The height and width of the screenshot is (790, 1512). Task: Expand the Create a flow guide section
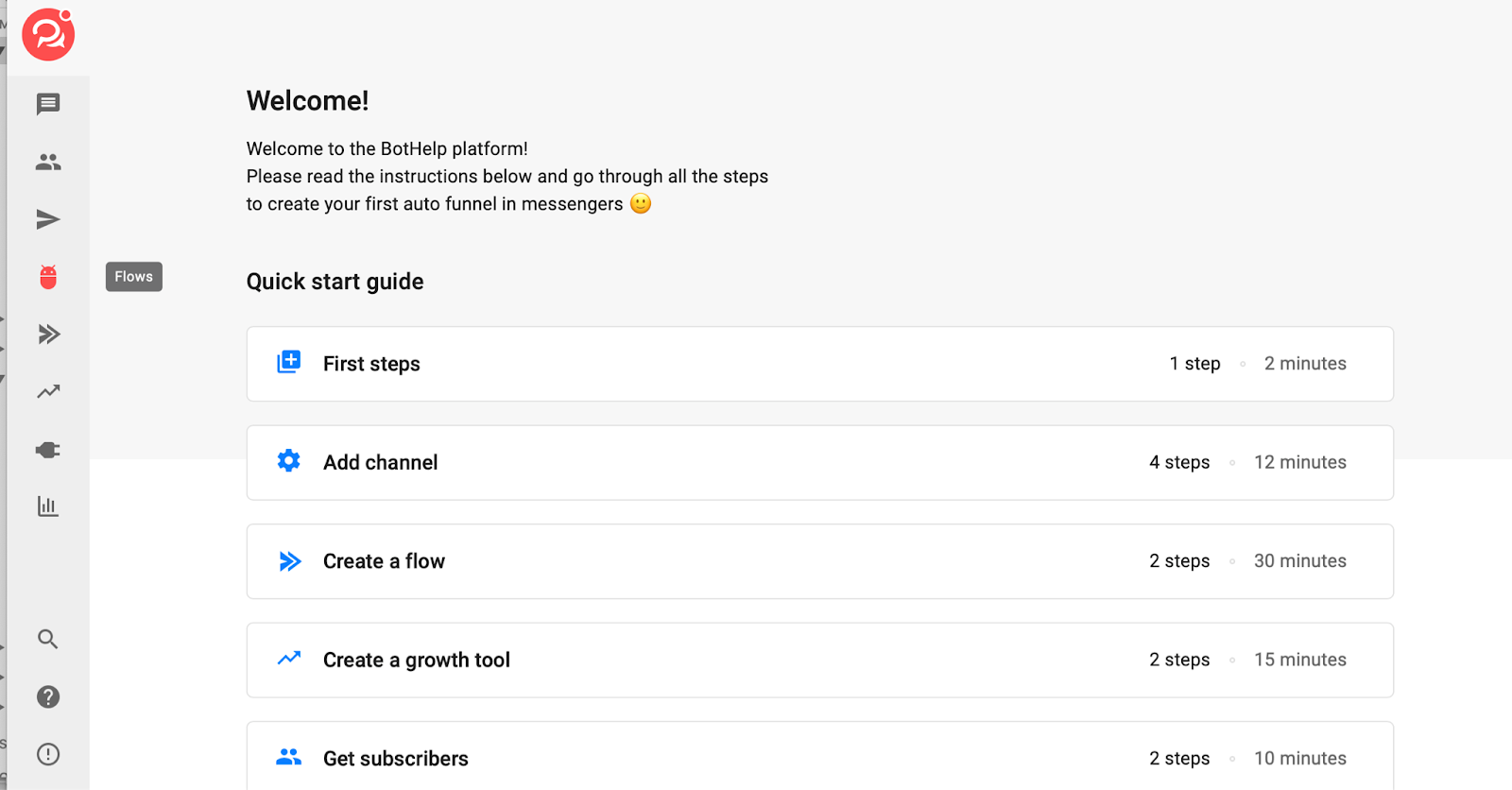819,561
